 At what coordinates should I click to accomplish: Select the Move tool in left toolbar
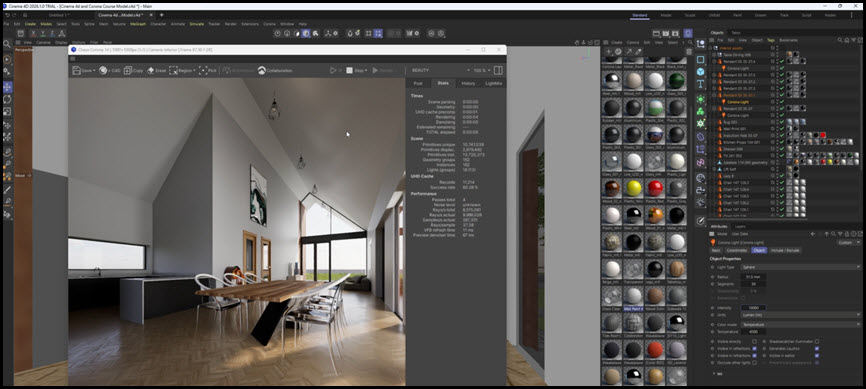click(x=7, y=87)
